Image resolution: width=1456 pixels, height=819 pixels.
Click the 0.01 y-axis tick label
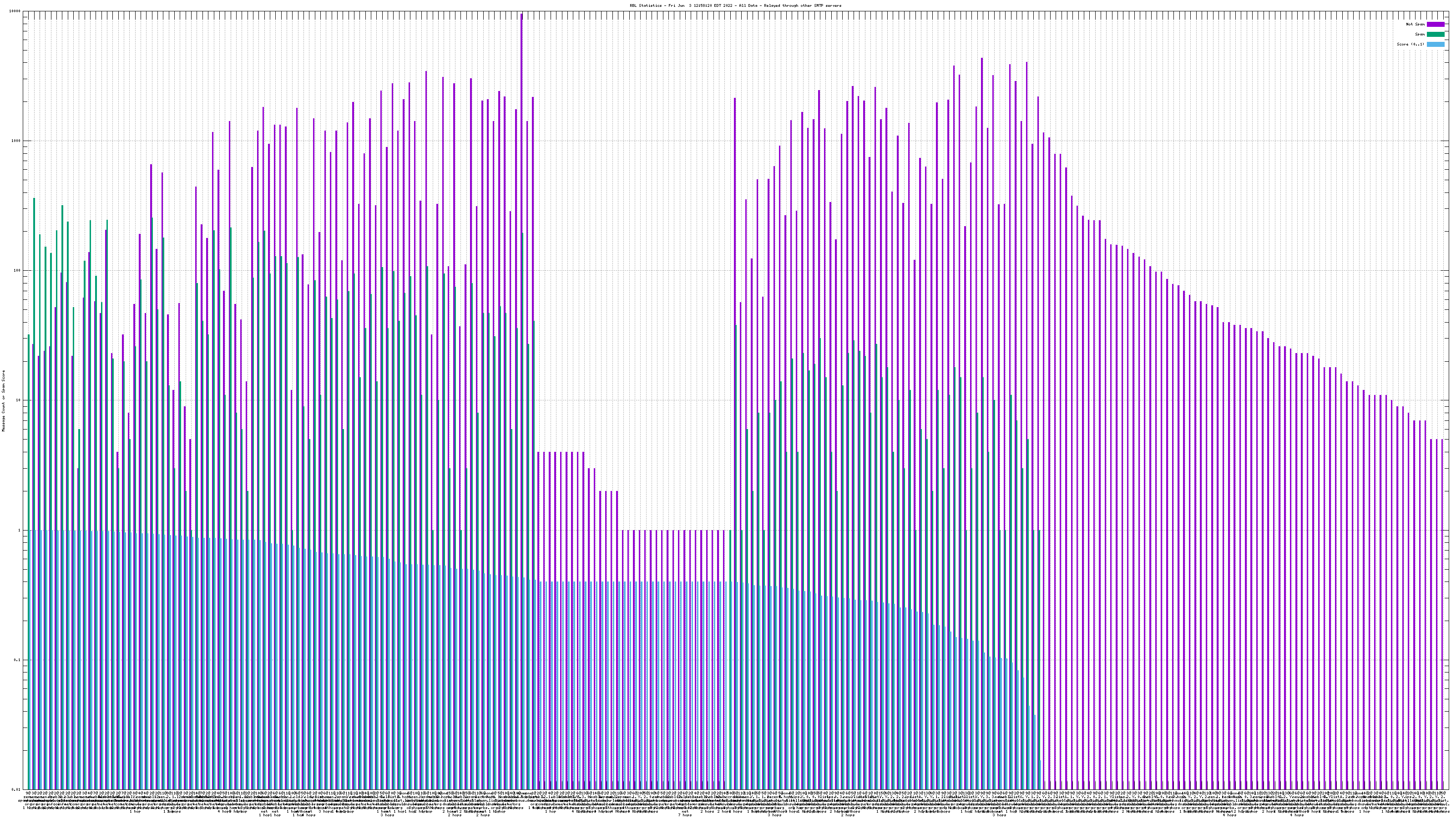point(16,789)
